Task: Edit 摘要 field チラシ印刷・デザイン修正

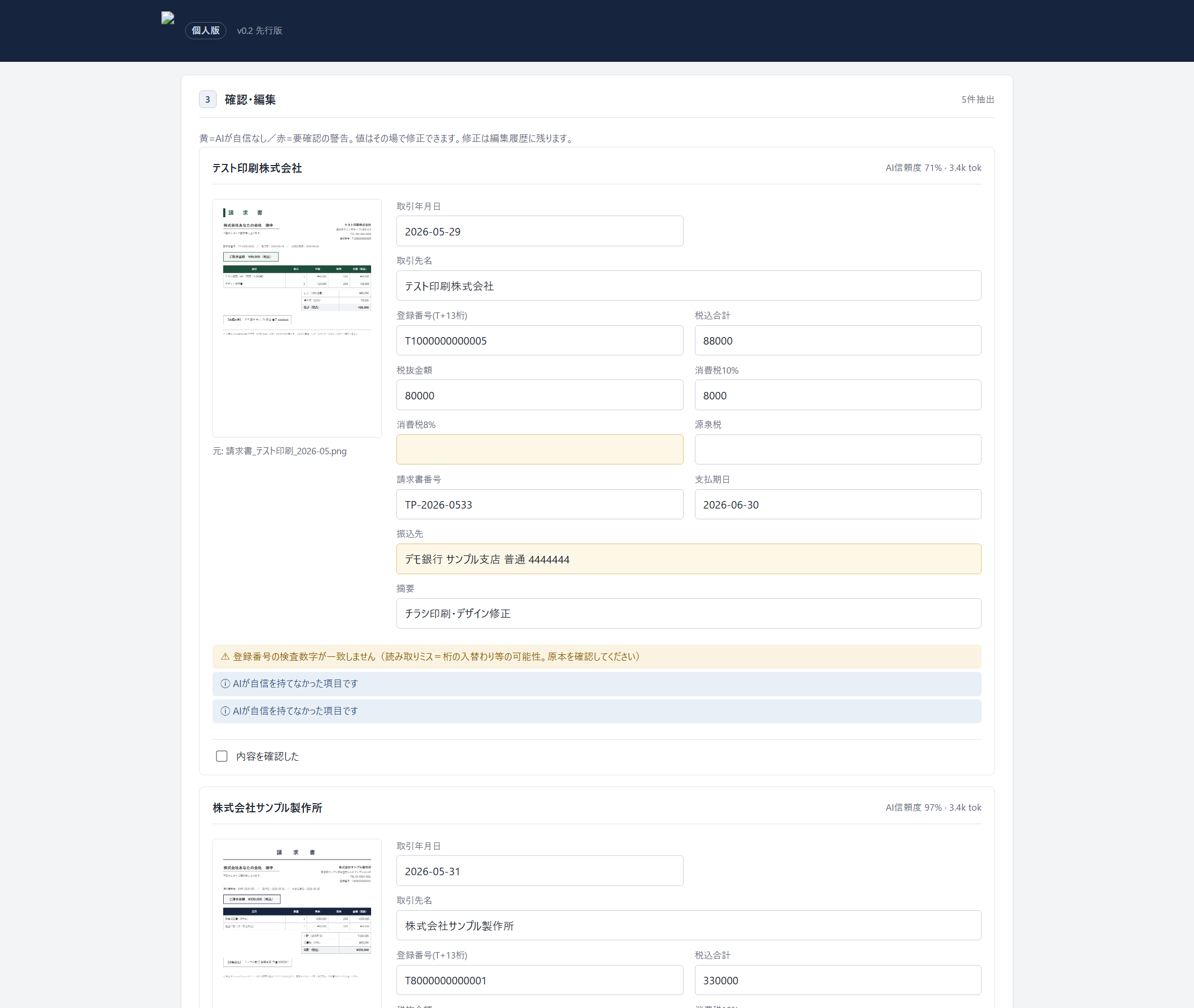Action: click(x=688, y=614)
